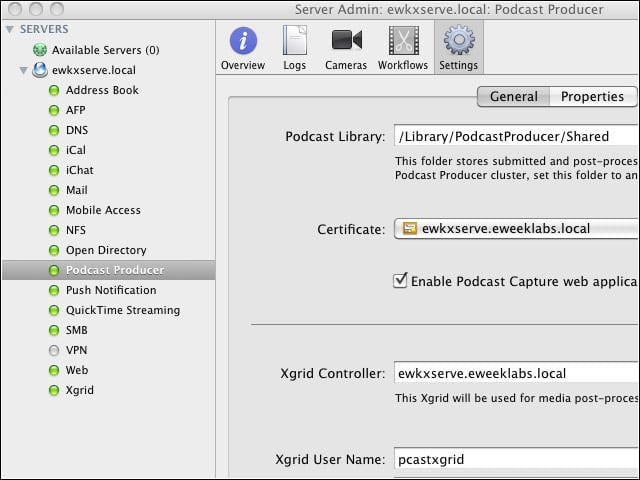Image resolution: width=640 pixels, height=480 pixels.
Task: Select QuickTime Streaming service
Action: click(123, 310)
